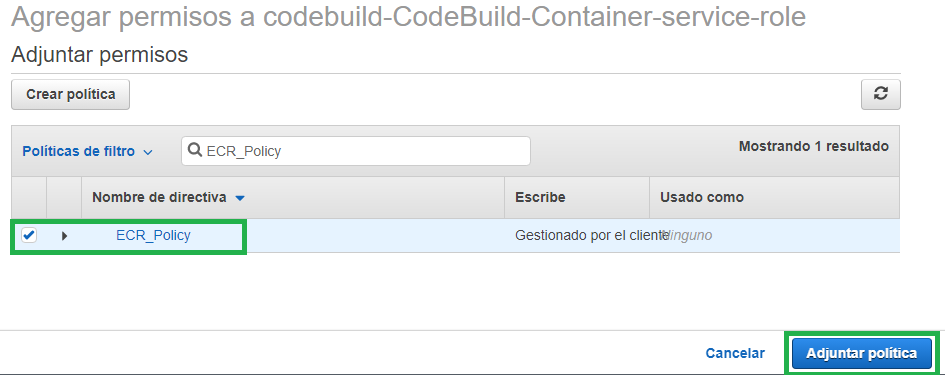Select the Escribe column header

540,197
